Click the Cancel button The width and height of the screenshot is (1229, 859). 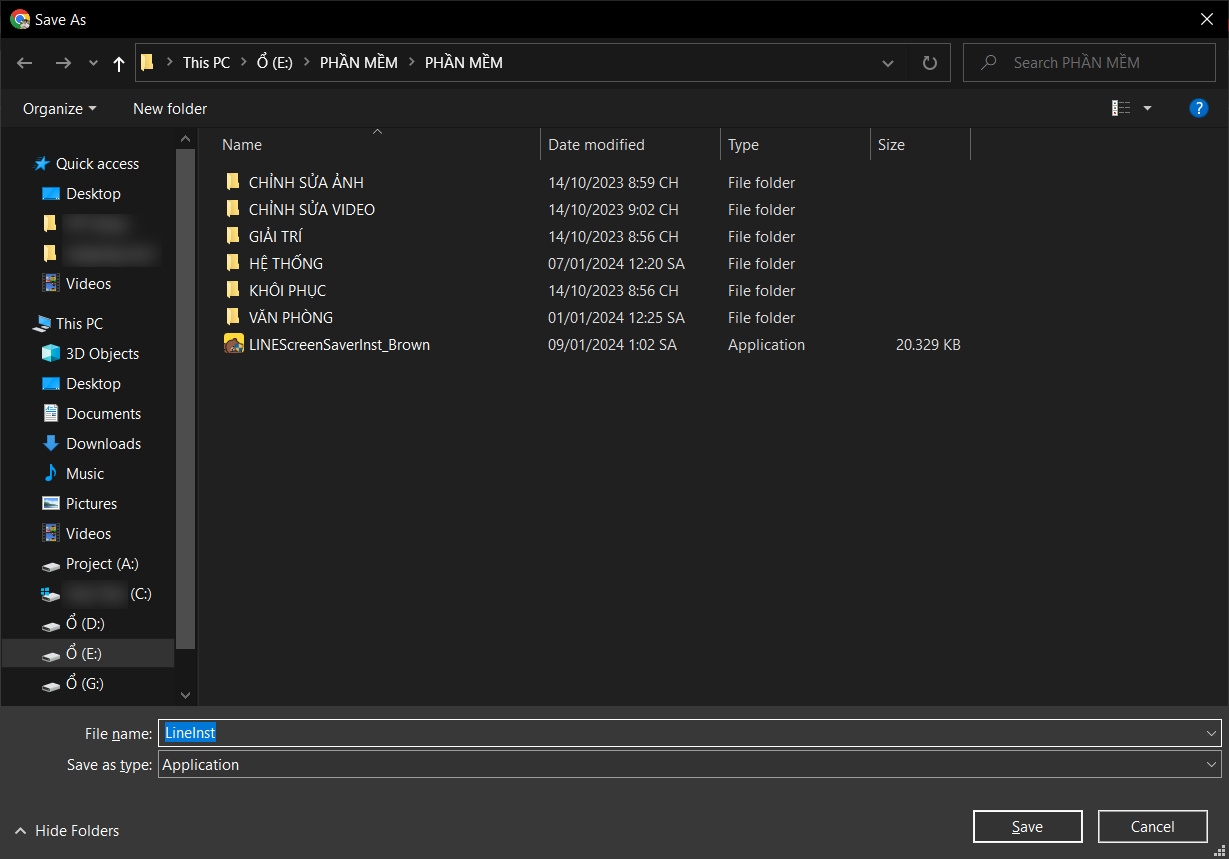[x=1152, y=826]
